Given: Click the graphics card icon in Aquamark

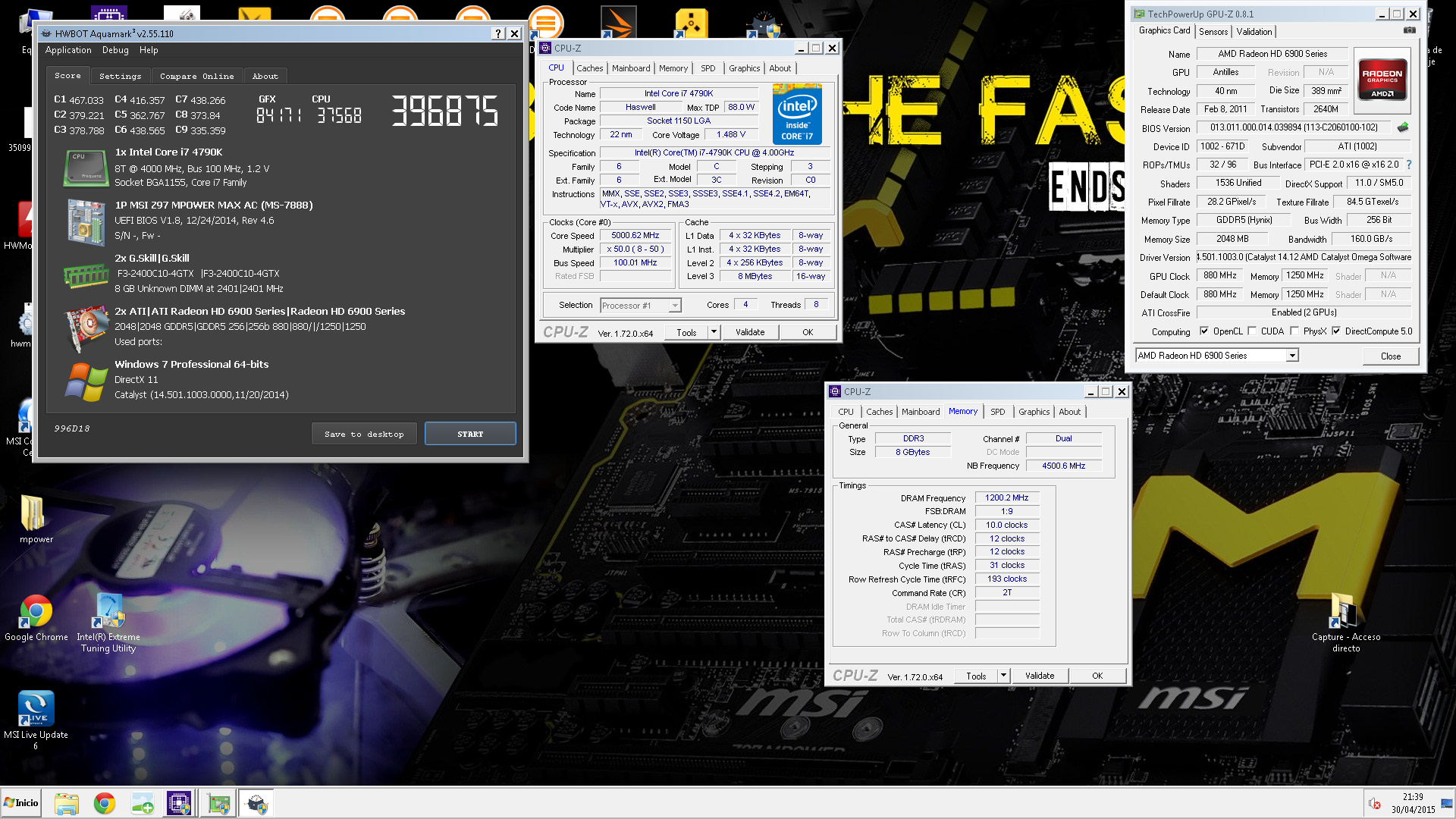Looking at the screenshot, I should (86, 328).
